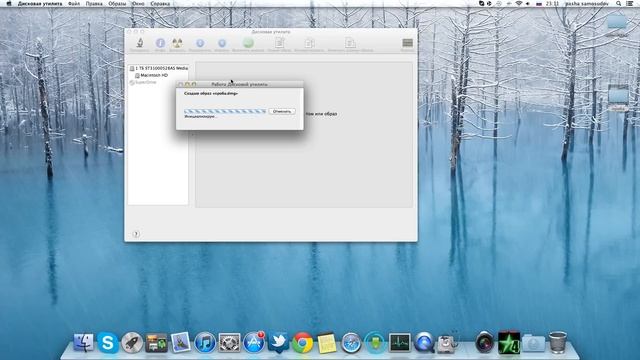The height and width of the screenshot is (360, 640).
Task: Click the help question mark button
Action: point(136,234)
